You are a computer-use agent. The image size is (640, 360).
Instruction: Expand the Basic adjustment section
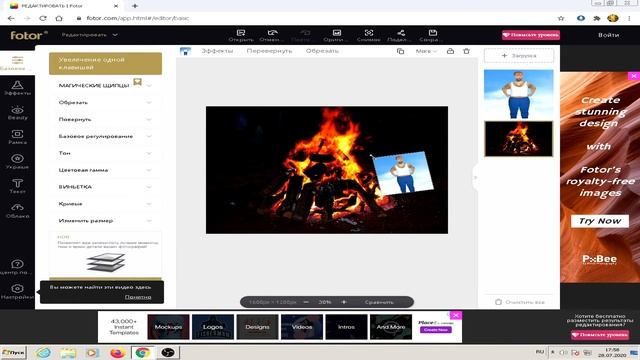105,136
